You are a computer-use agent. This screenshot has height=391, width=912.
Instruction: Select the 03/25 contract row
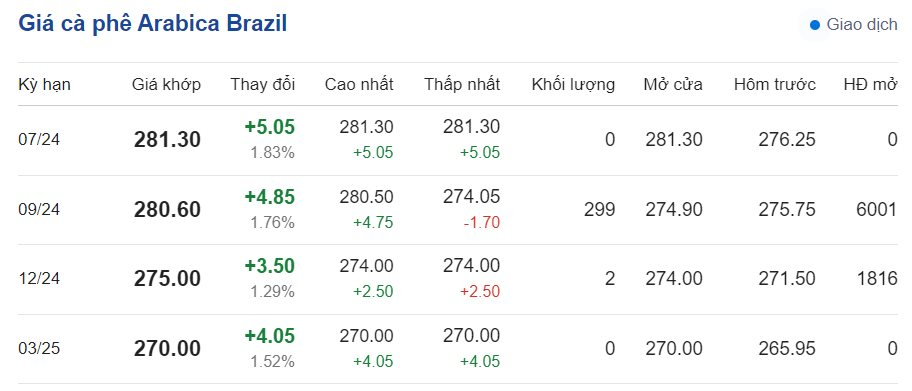point(458,349)
